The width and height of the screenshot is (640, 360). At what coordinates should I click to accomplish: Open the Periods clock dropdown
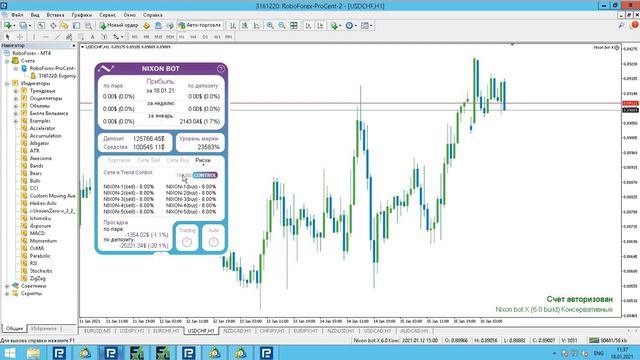[351, 25]
